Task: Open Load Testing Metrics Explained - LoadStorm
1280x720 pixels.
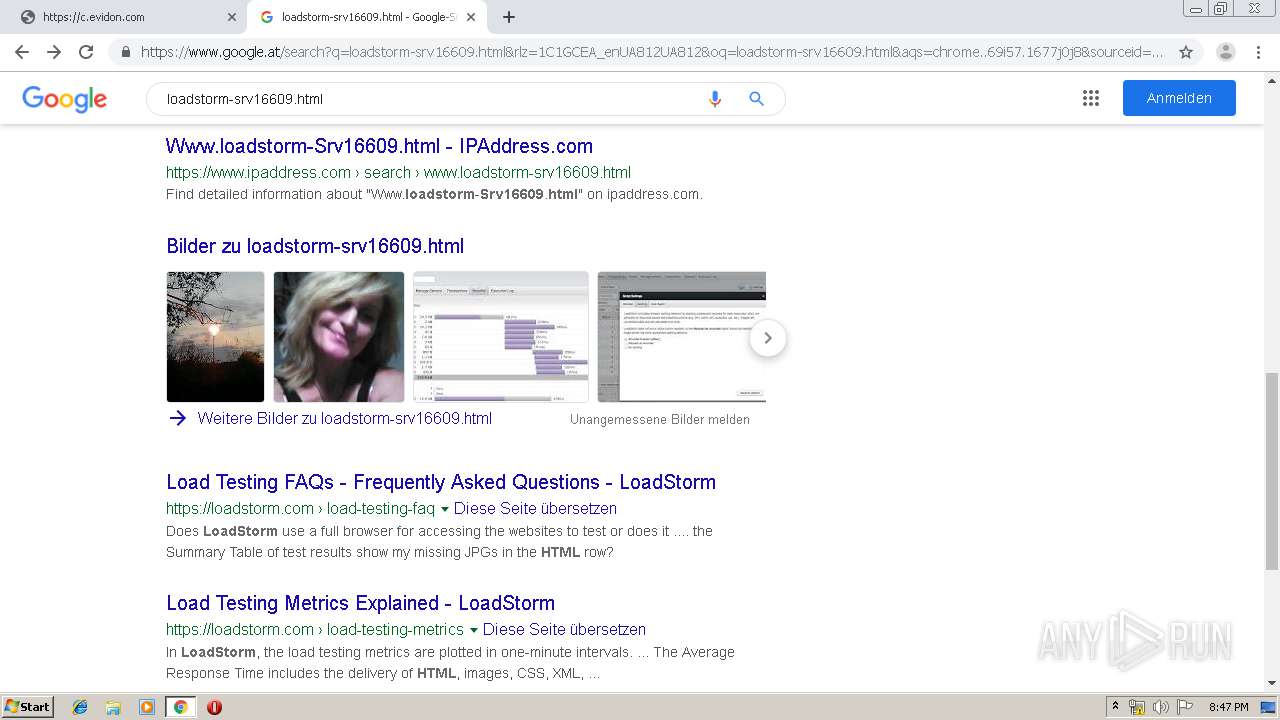Action: [x=360, y=603]
